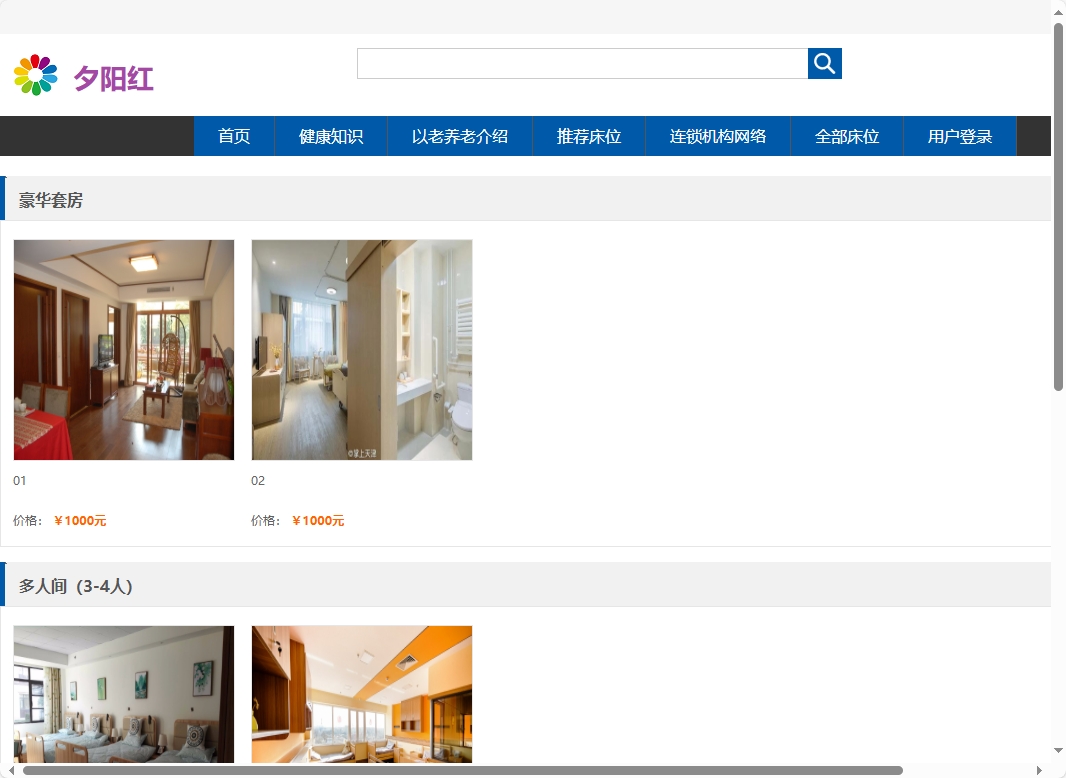
Task: Click the 夕阳红 flower logo
Action: coord(38,73)
